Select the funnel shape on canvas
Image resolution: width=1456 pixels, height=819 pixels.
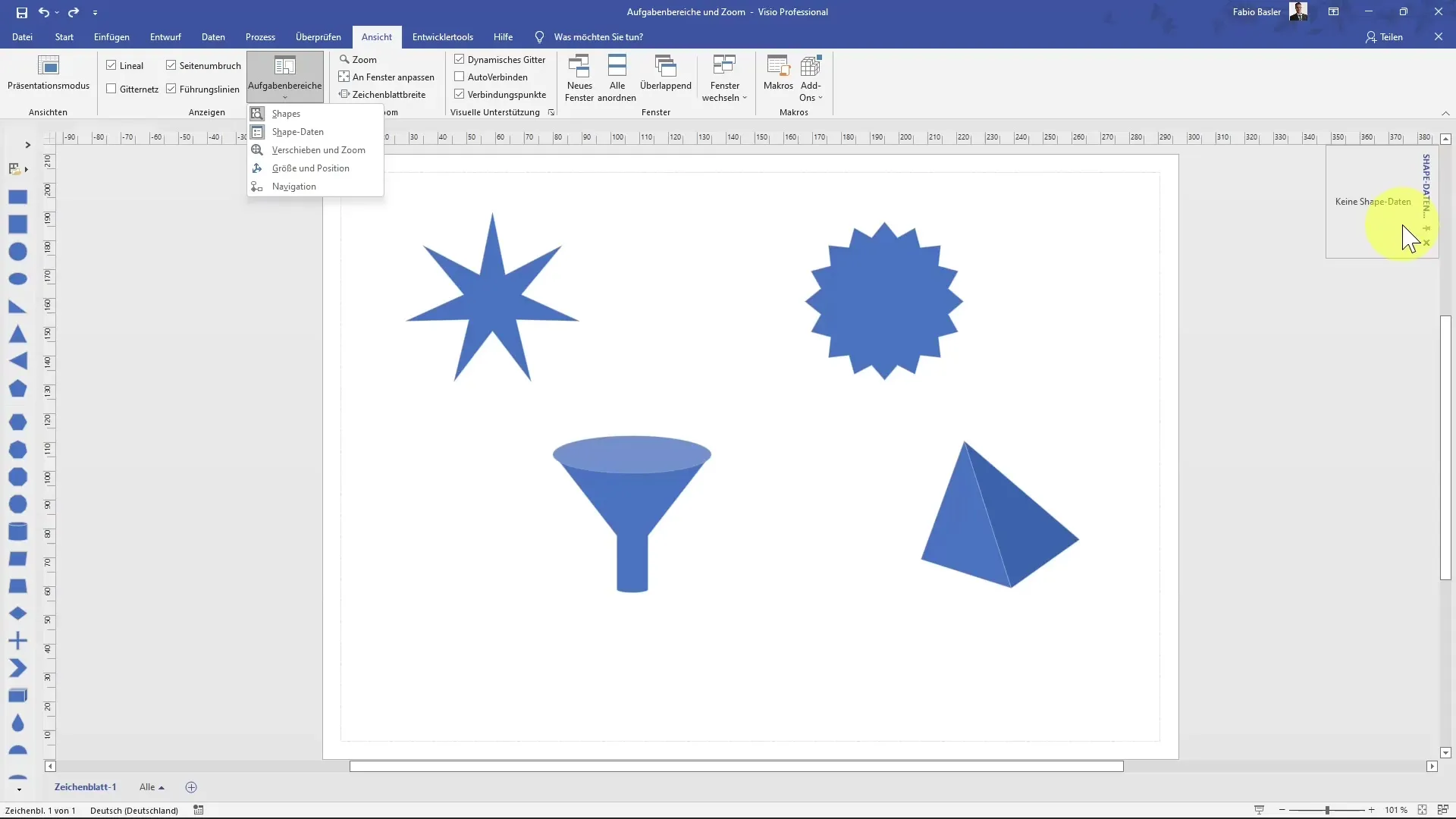click(632, 513)
